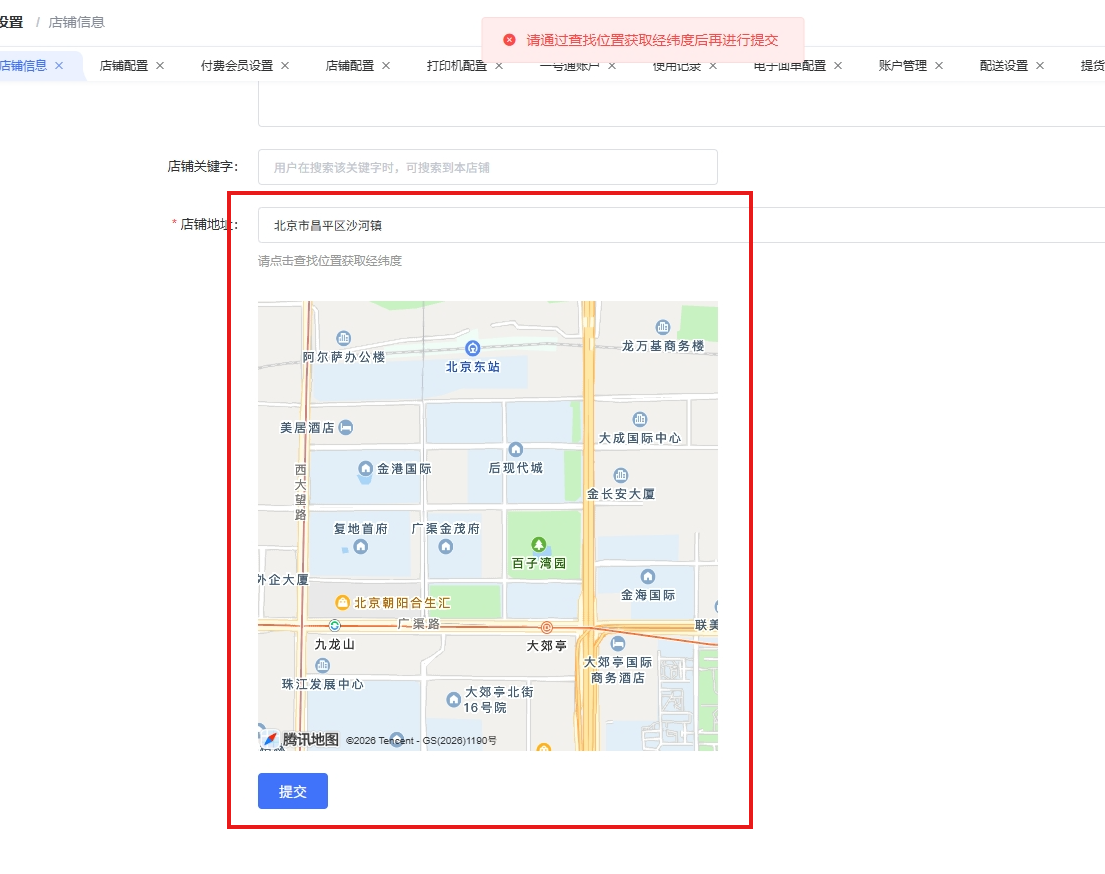Viewport: 1105px width, 874px height.
Task: Click the 店铺地址 field label
Action: (209, 224)
